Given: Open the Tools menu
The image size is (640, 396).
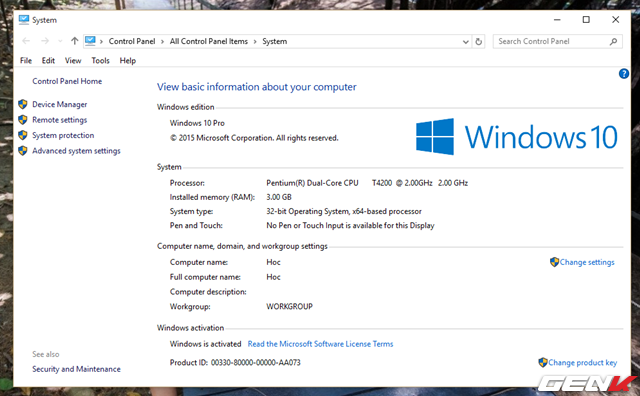Looking at the screenshot, I should point(100,60).
